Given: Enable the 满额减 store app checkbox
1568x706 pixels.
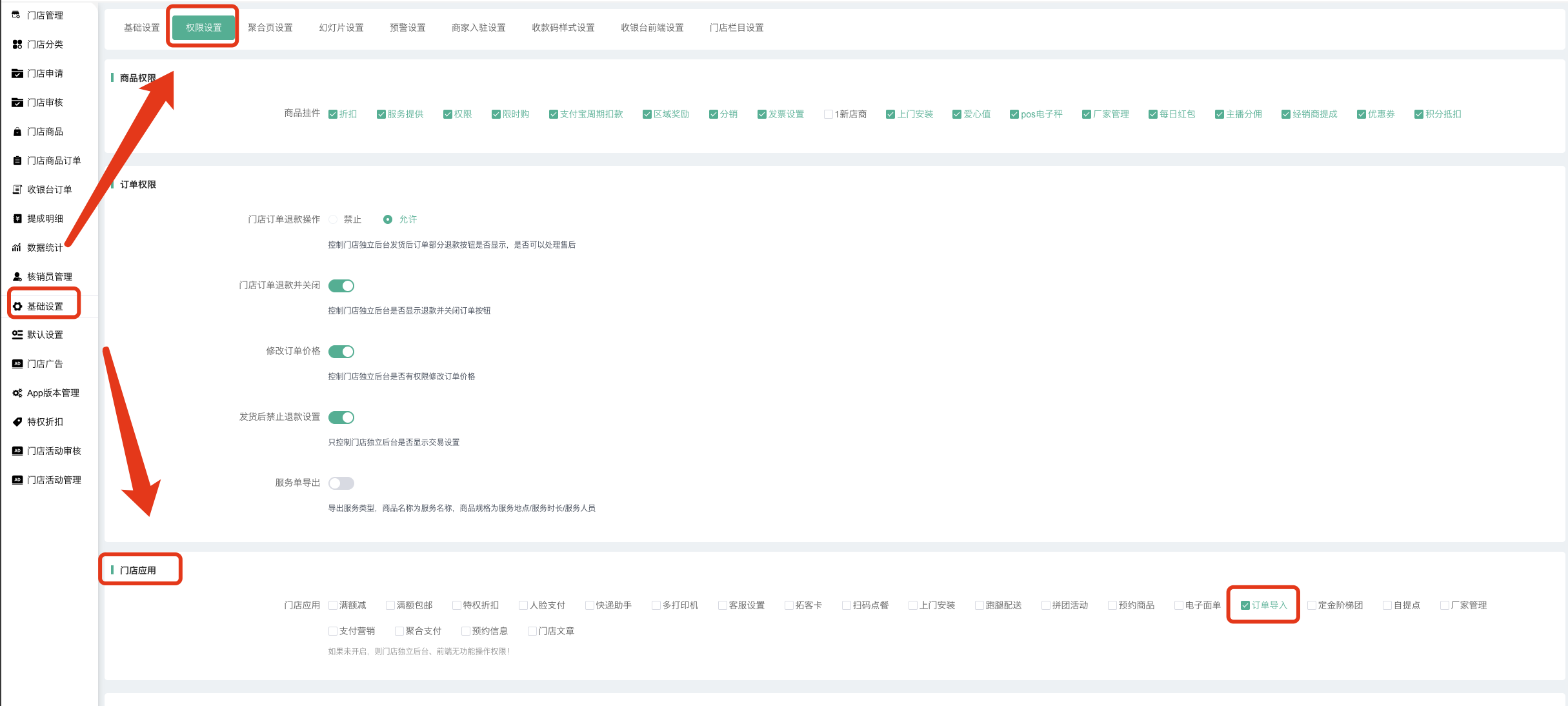Looking at the screenshot, I should (333, 605).
